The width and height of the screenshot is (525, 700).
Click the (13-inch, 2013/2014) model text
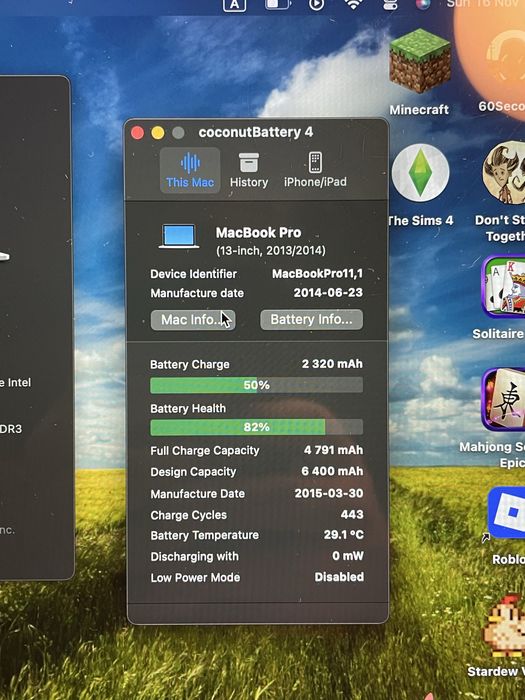click(271, 250)
